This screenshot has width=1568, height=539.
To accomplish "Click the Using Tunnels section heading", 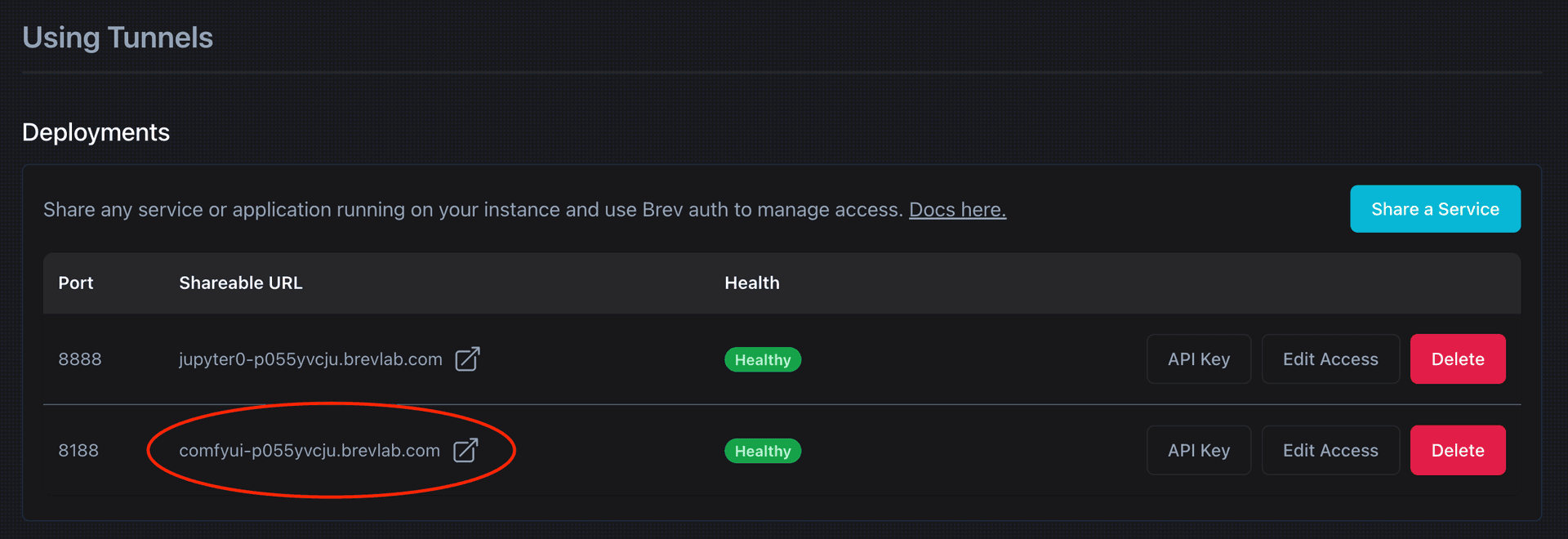I will pyautogui.click(x=118, y=38).
